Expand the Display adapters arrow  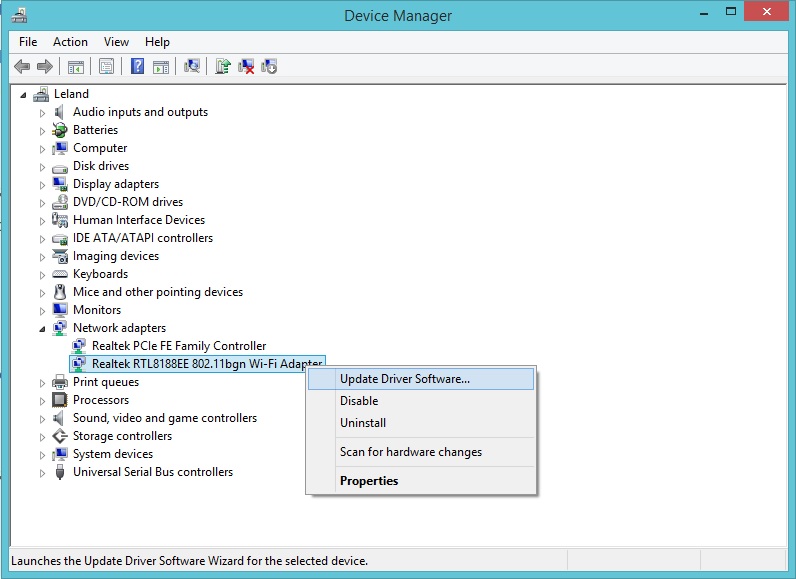(x=42, y=185)
